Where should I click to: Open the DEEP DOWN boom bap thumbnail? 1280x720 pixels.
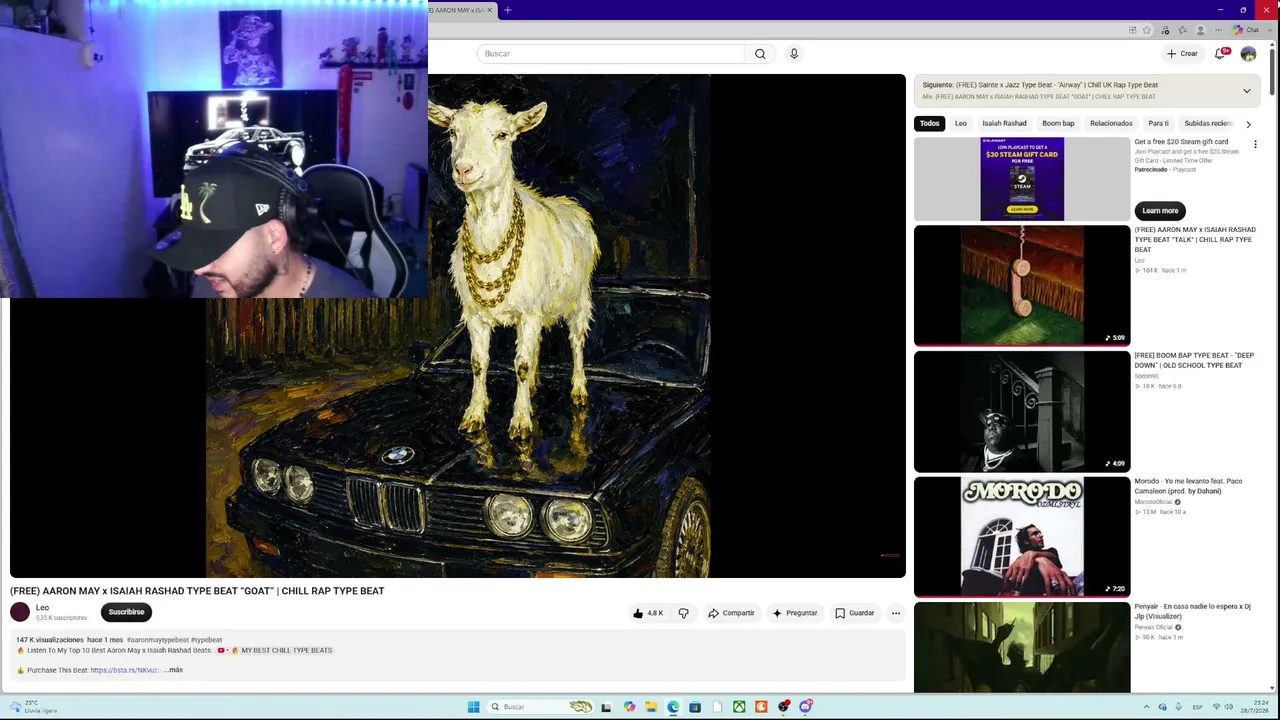[1022, 411]
